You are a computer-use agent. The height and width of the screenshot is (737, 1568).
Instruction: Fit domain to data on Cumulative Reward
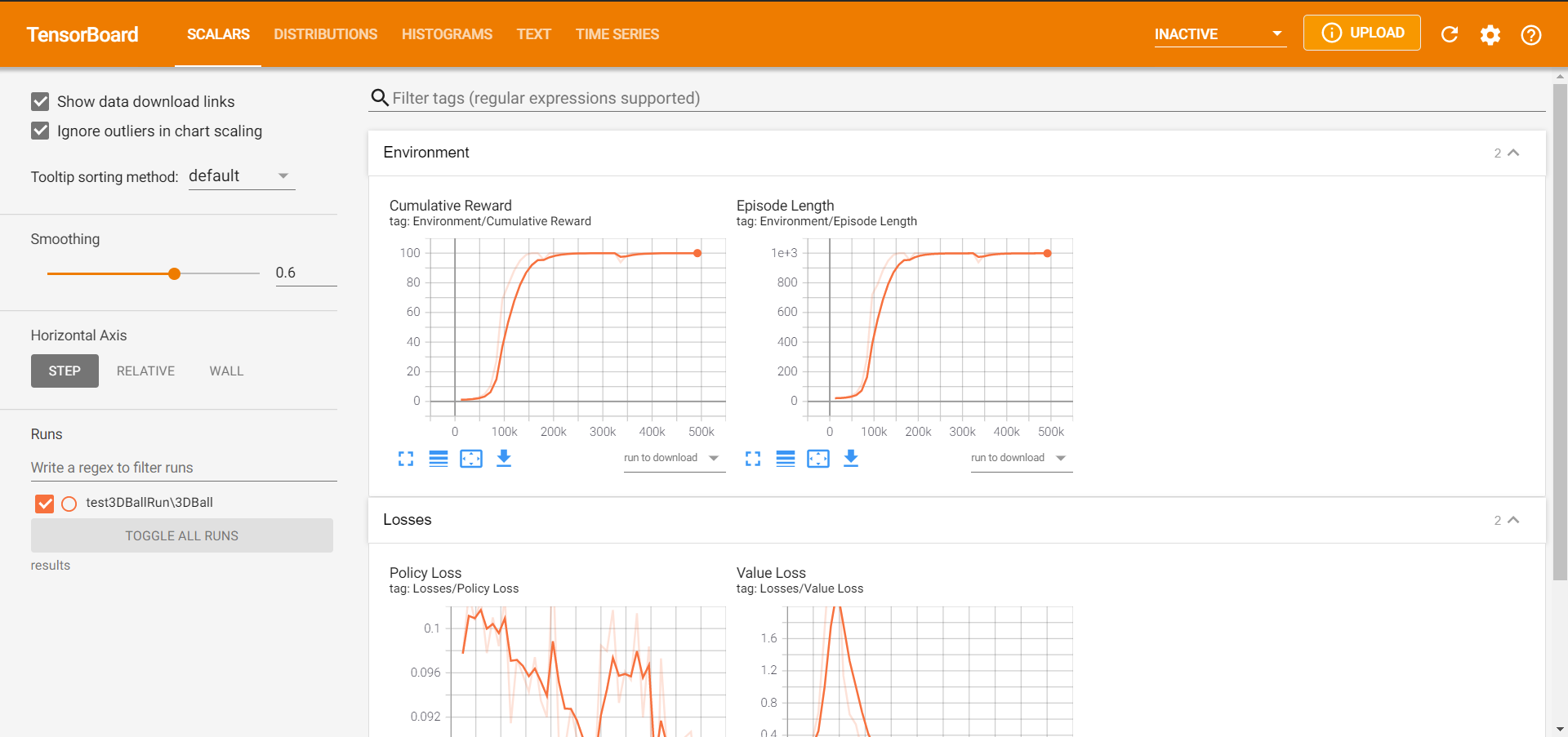coord(471,459)
